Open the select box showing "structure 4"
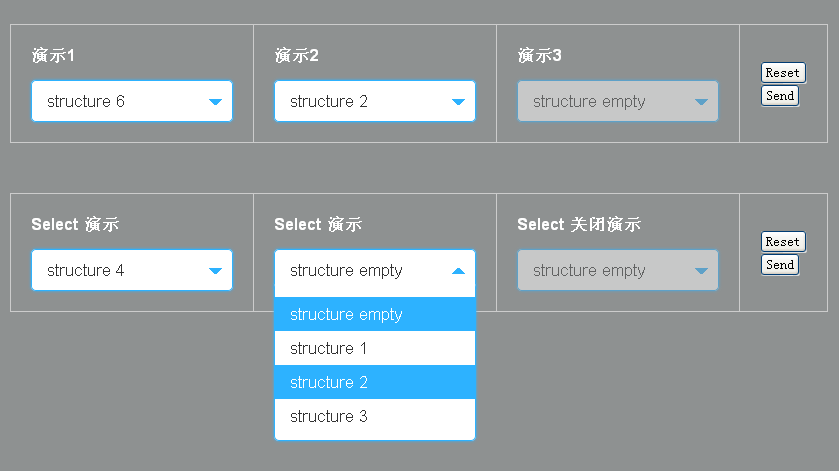This screenshot has height=471, width=839. pos(120,270)
